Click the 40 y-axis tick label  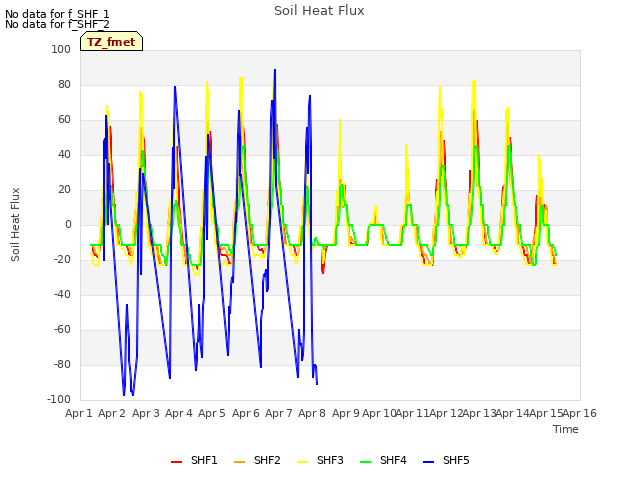click(64, 154)
